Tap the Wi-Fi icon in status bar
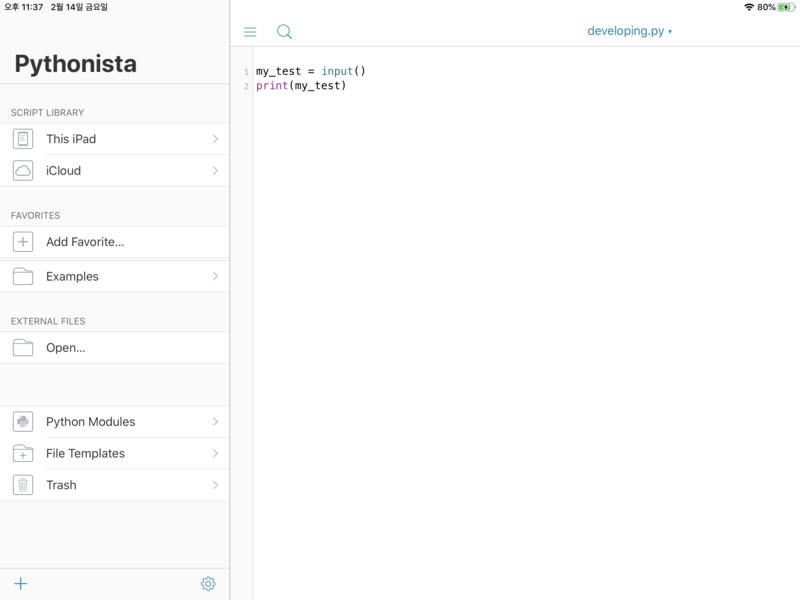Viewport: 800px width, 600px height. 749,7
